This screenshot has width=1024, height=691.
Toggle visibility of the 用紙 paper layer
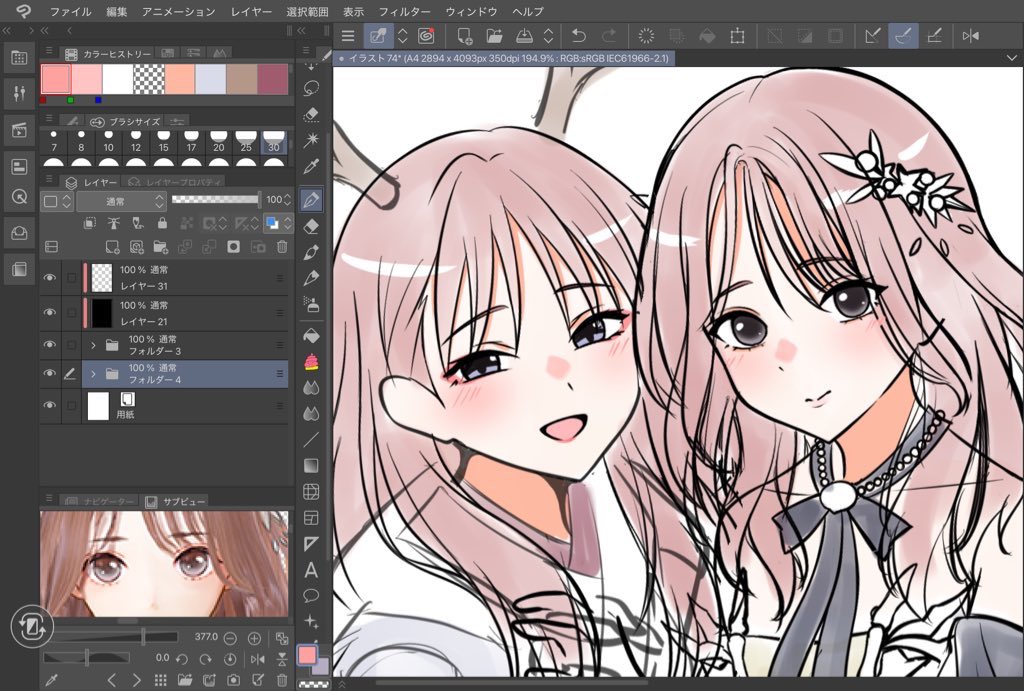[50, 405]
